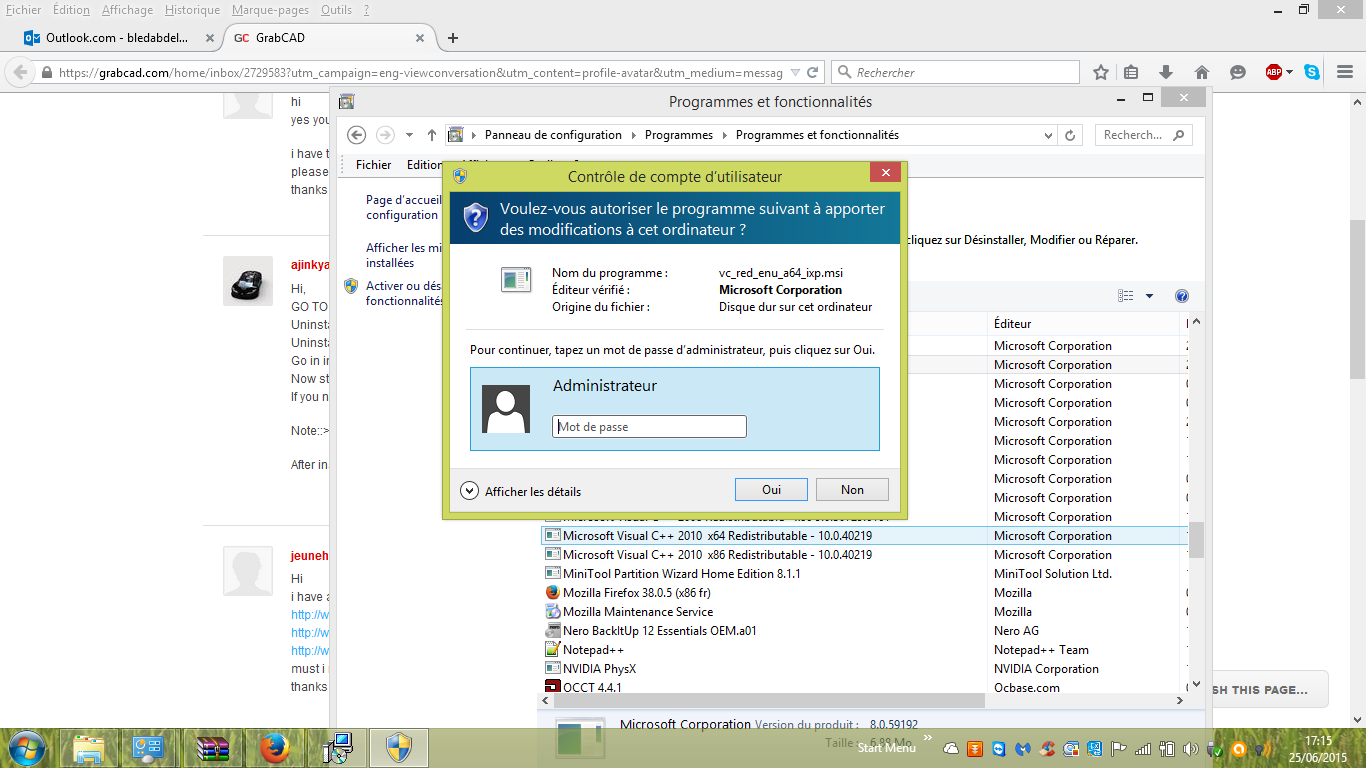This screenshot has height=768, width=1366.
Task: Click the UAC shield taskbar icon
Action: 399,748
